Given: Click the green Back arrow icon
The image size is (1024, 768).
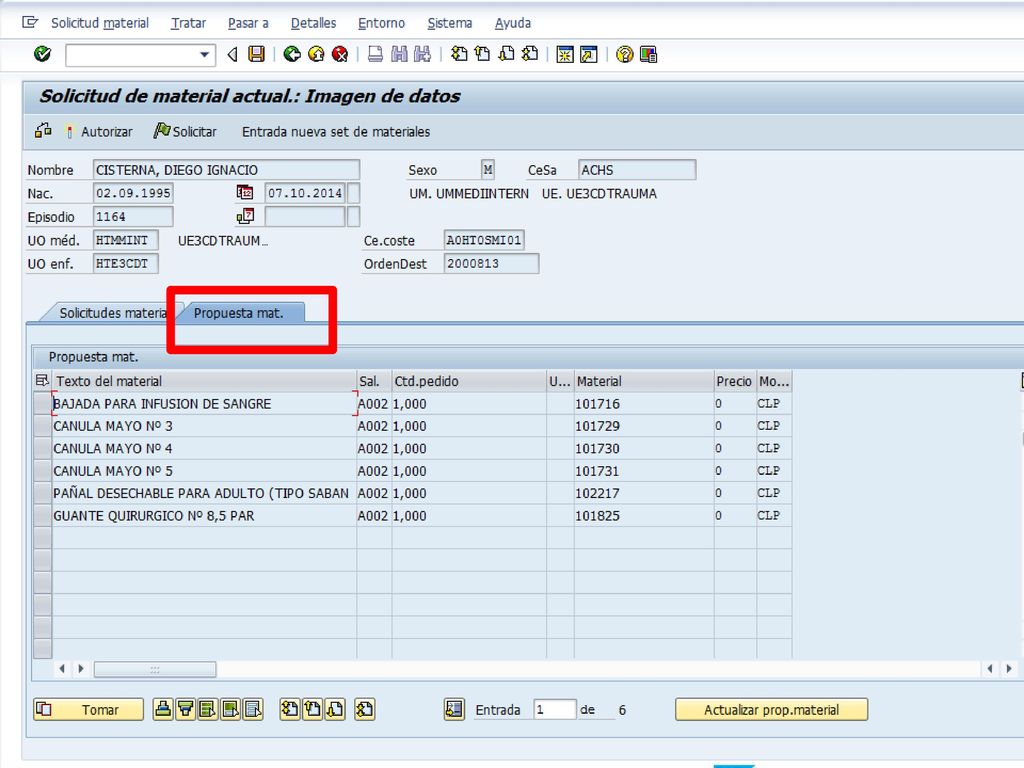Looking at the screenshot, I should tap(292, 54).
